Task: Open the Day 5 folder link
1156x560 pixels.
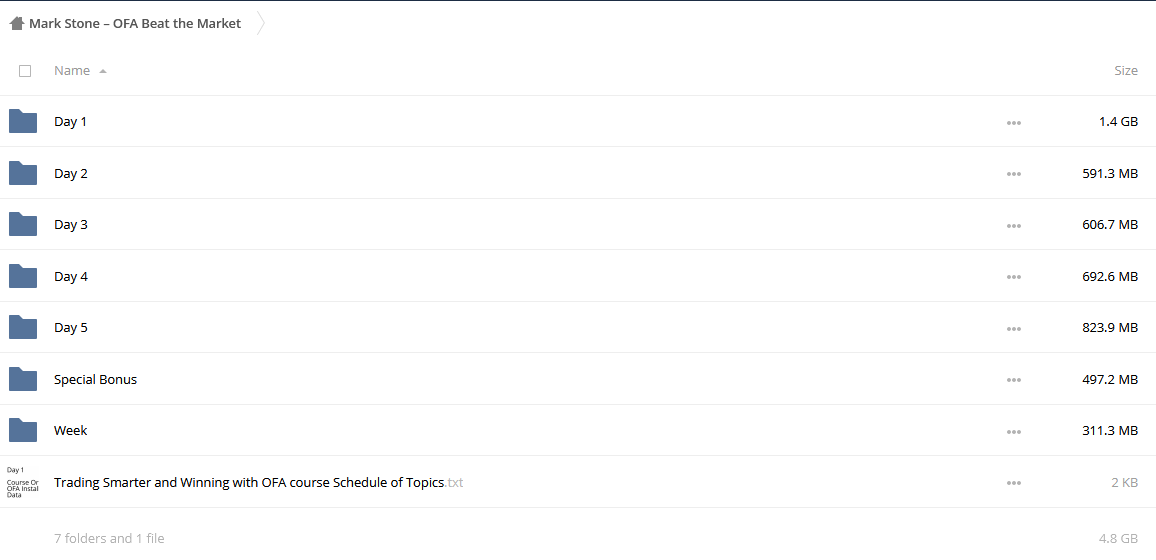Action: coord(71,327)
